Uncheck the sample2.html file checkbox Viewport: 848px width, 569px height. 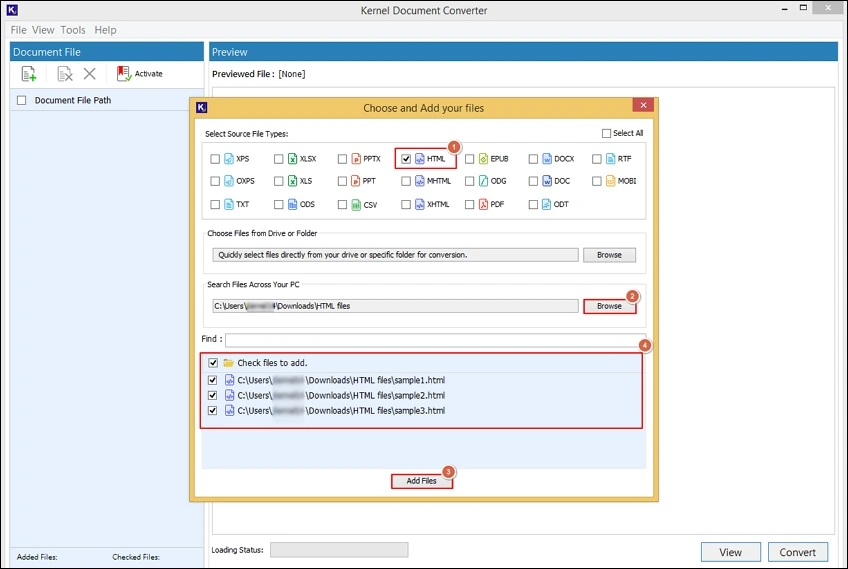coord(213,395)
